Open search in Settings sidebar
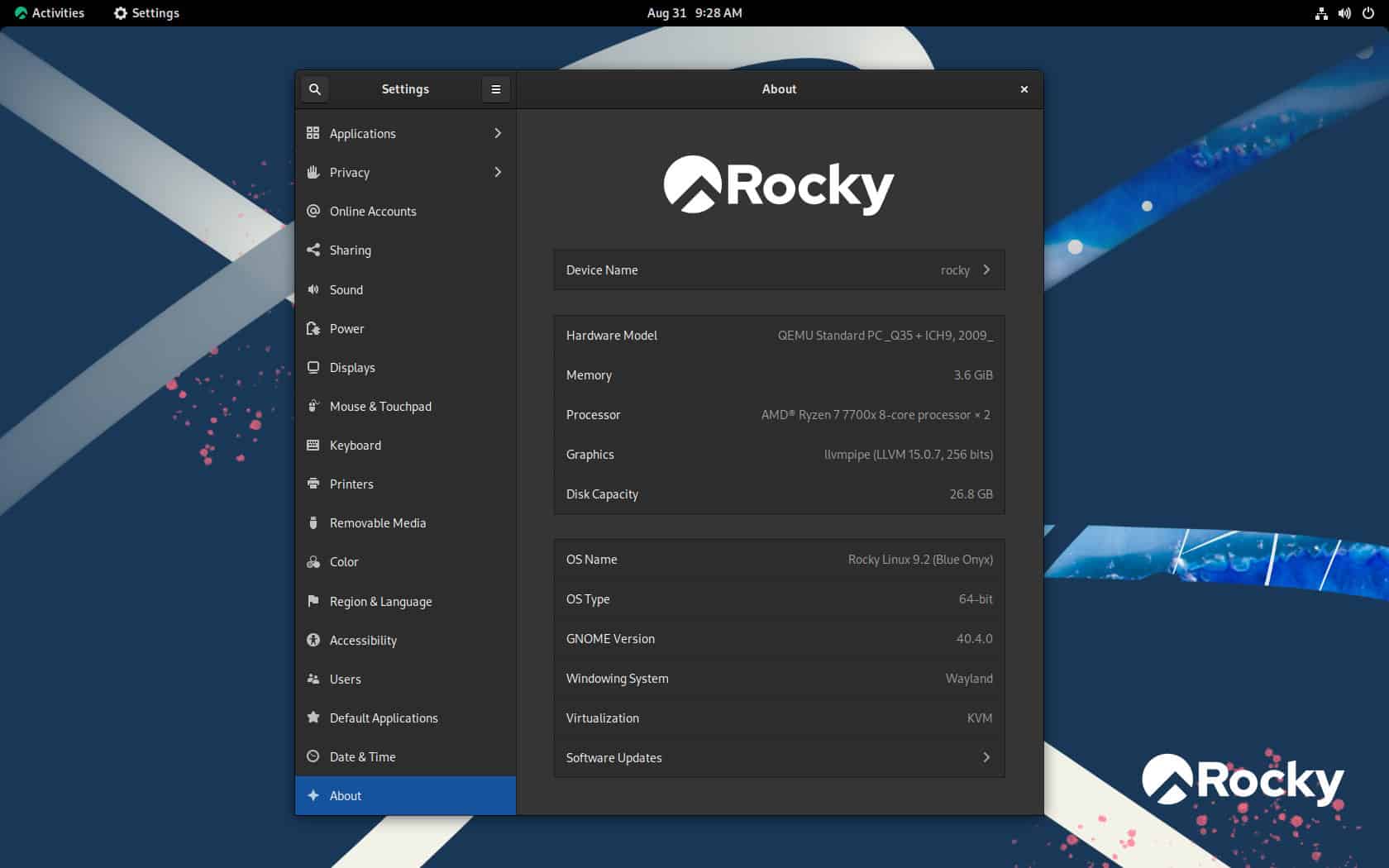 click(x=314, y=88)
